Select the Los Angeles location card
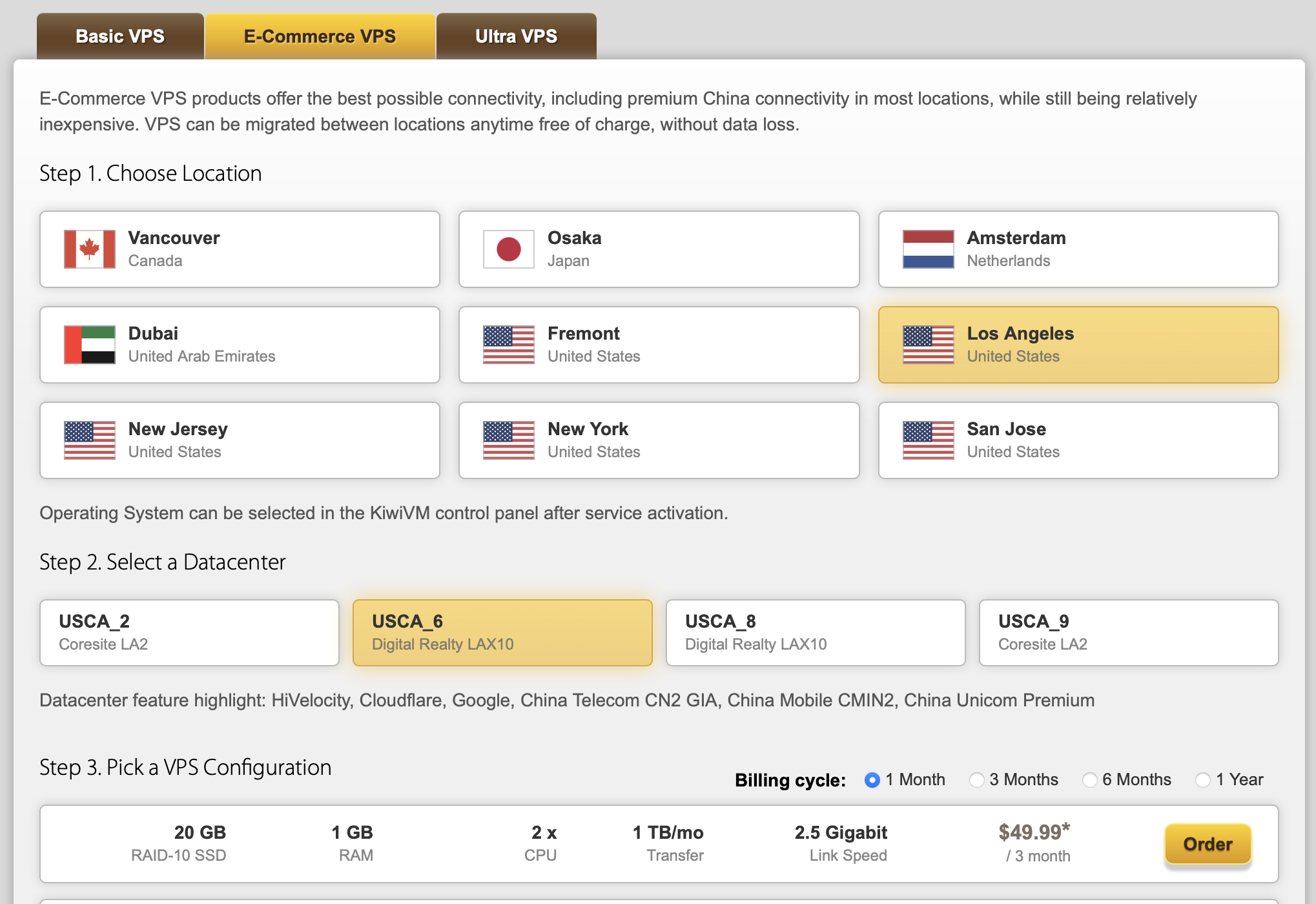The width and height of the screenshot is (1316, 904). click(x=1078, y=345)
